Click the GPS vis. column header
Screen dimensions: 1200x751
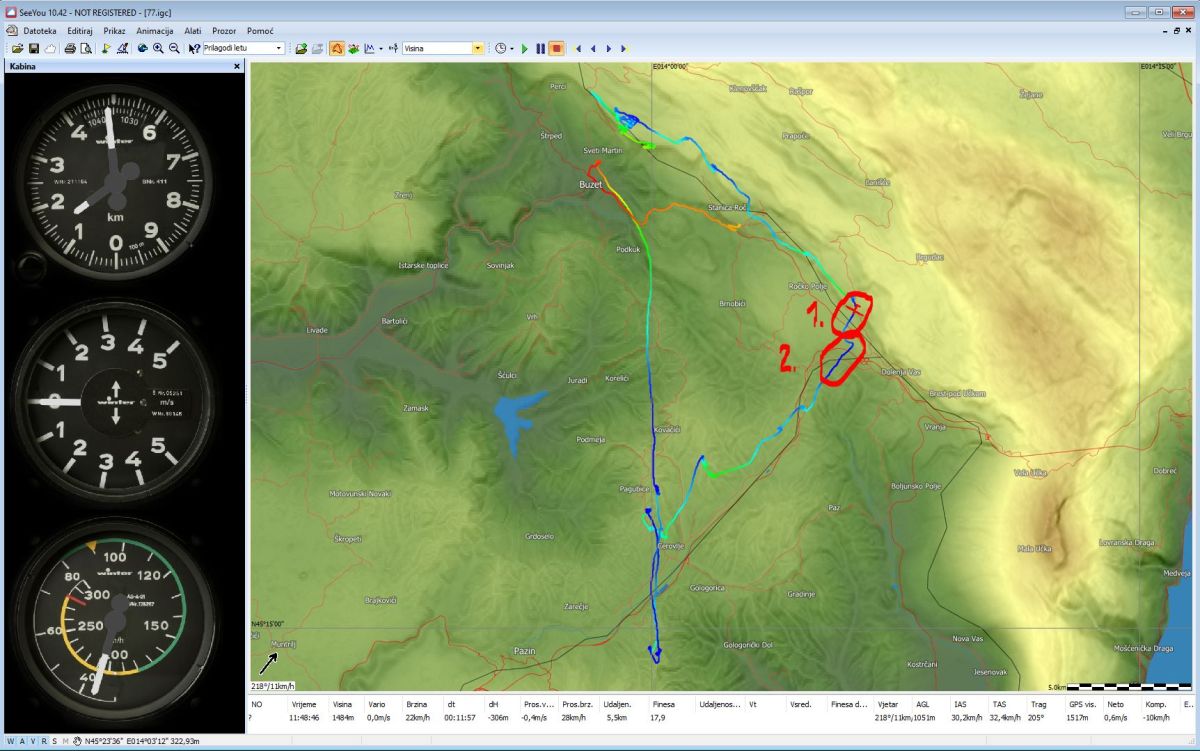(x=1083, y=705)
